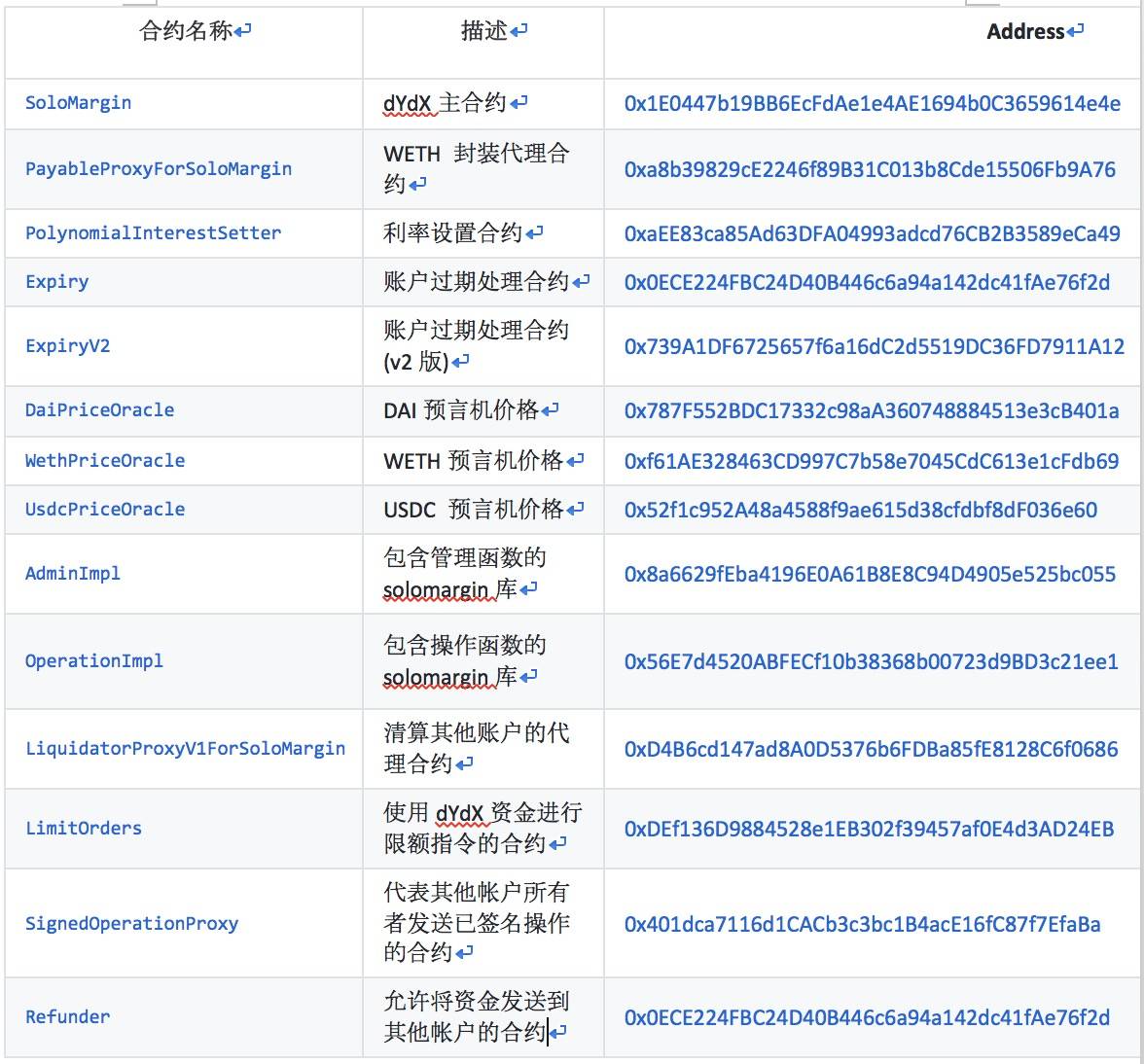Click the OperationImpl address starting 0x56E7d4520

coord(872,662)
